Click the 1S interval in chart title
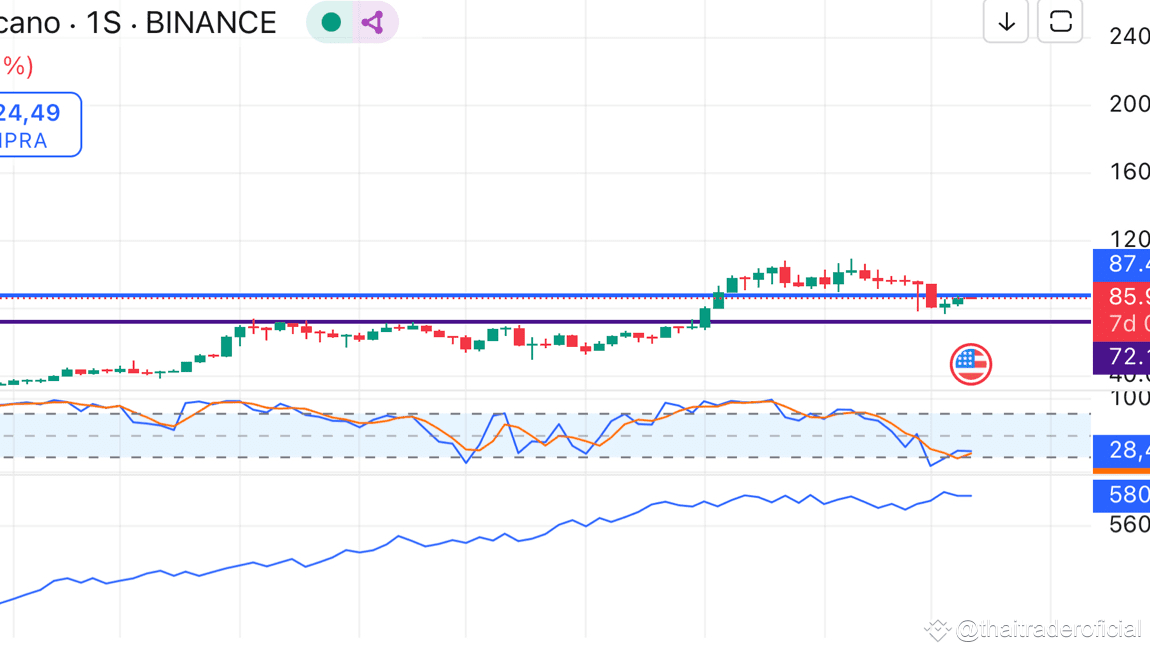 coord(103,23)
